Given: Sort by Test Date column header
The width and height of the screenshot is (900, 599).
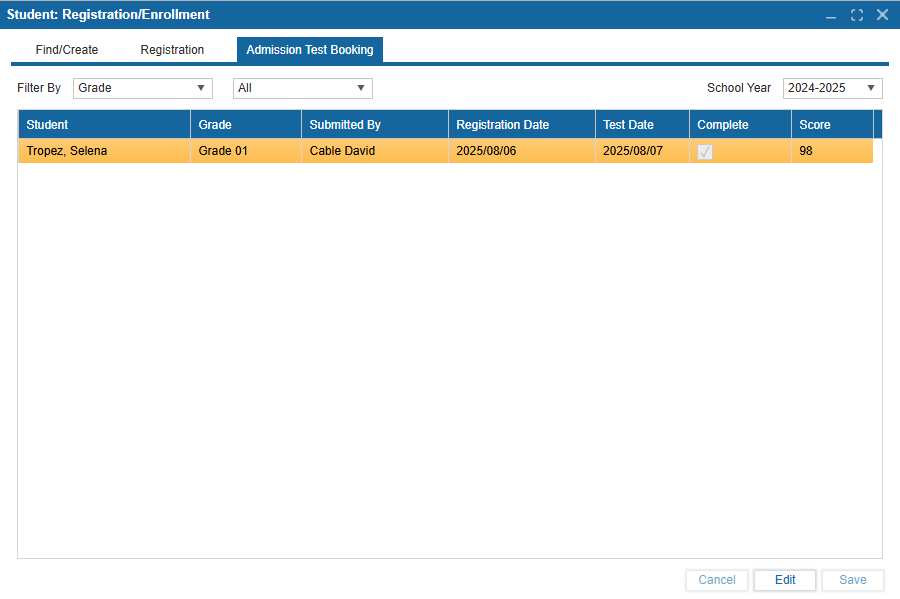Looking at the screenshot, I should pos(641,125).
